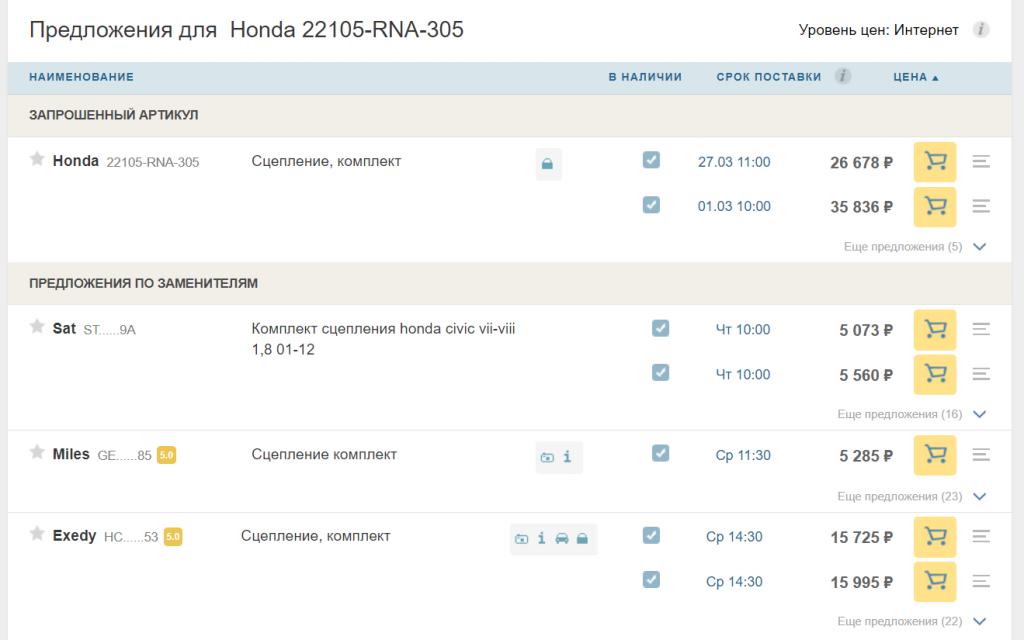The image size is (1024, 640).
Task: Toggle the in-stock checkbox for the 26 678 ₽ offer
Action: (651, 160)
